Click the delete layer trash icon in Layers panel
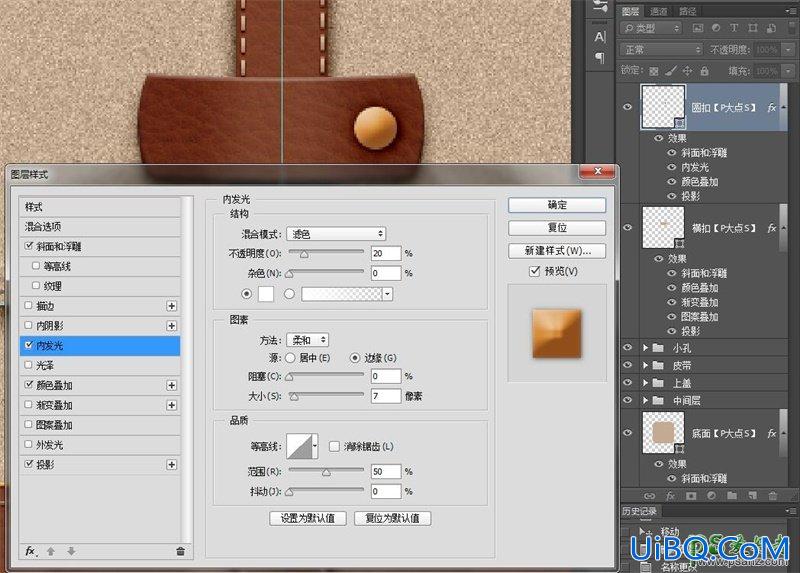This screenshot has height=573, width=800. 773,495
